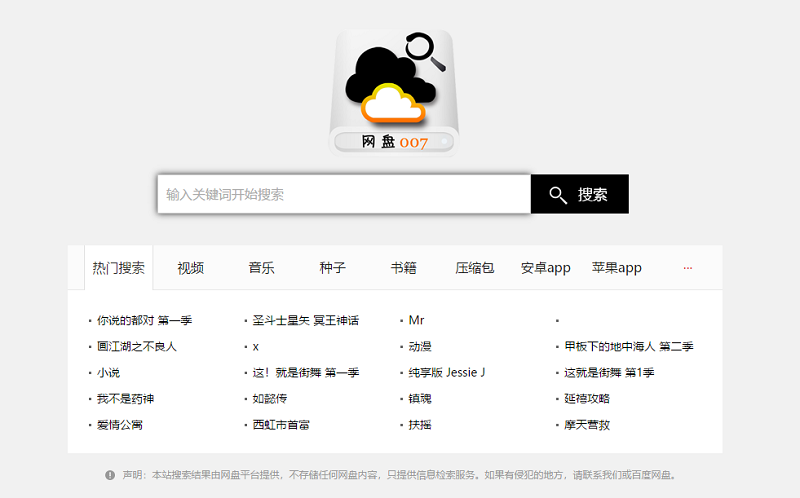This screenshot has height=498, width=800.
Task: Switch to the 安卓app tab
Action: pos(545,268)
